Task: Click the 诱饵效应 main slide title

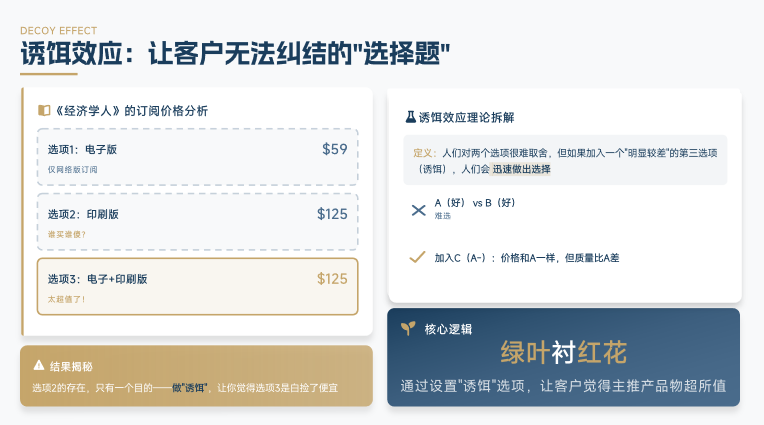Action: point(230,55)
